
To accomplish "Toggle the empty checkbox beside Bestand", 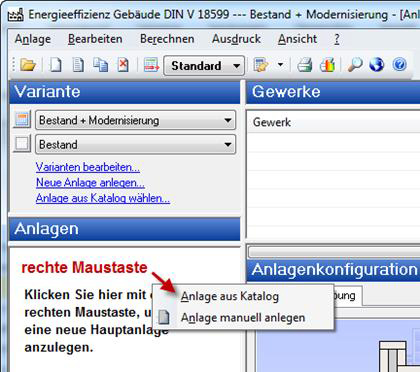I will click(22, 144).
